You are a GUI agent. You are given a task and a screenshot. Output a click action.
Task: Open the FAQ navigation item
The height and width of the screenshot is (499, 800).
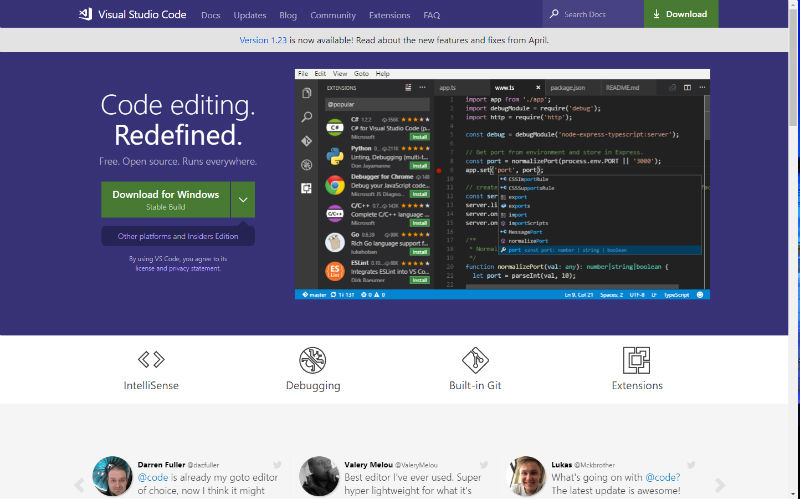(x=431, y=15)
